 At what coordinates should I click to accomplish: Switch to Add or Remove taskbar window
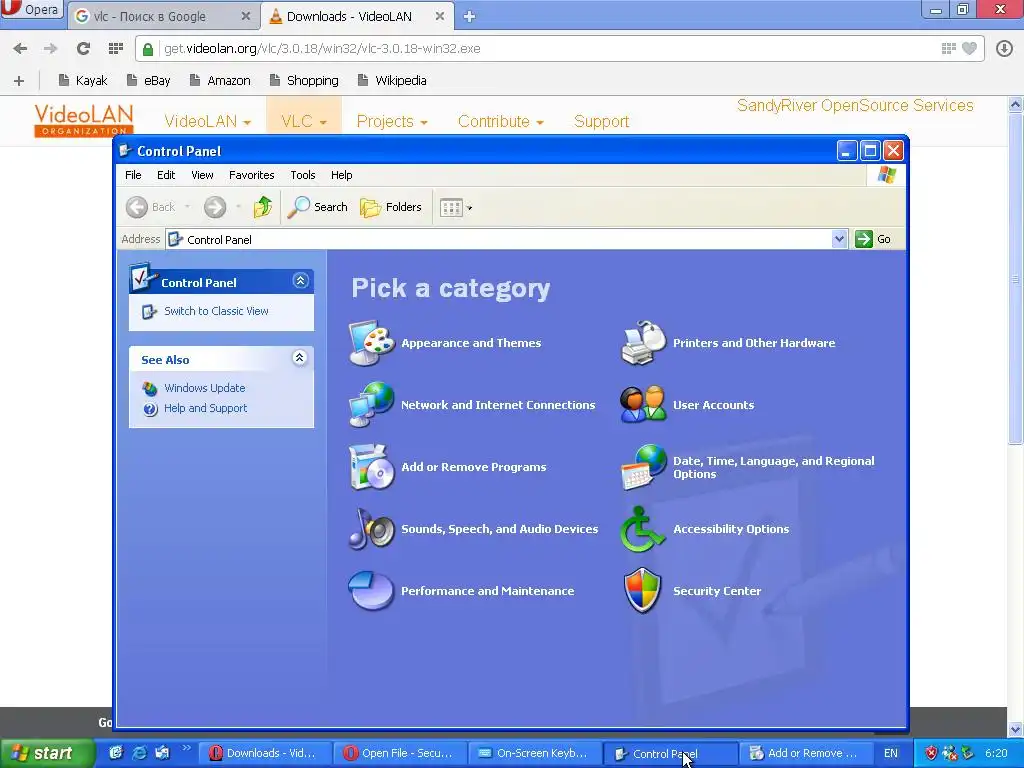point(807,753)
